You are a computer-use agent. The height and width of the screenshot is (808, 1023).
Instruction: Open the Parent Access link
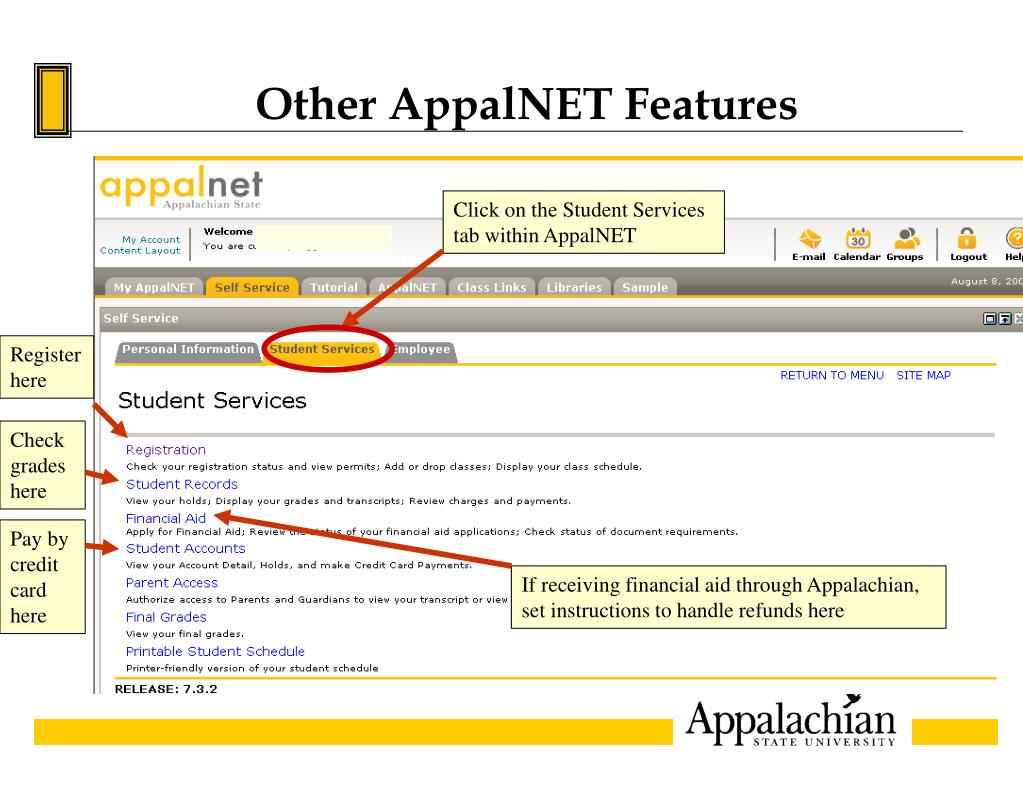point(172,583)
